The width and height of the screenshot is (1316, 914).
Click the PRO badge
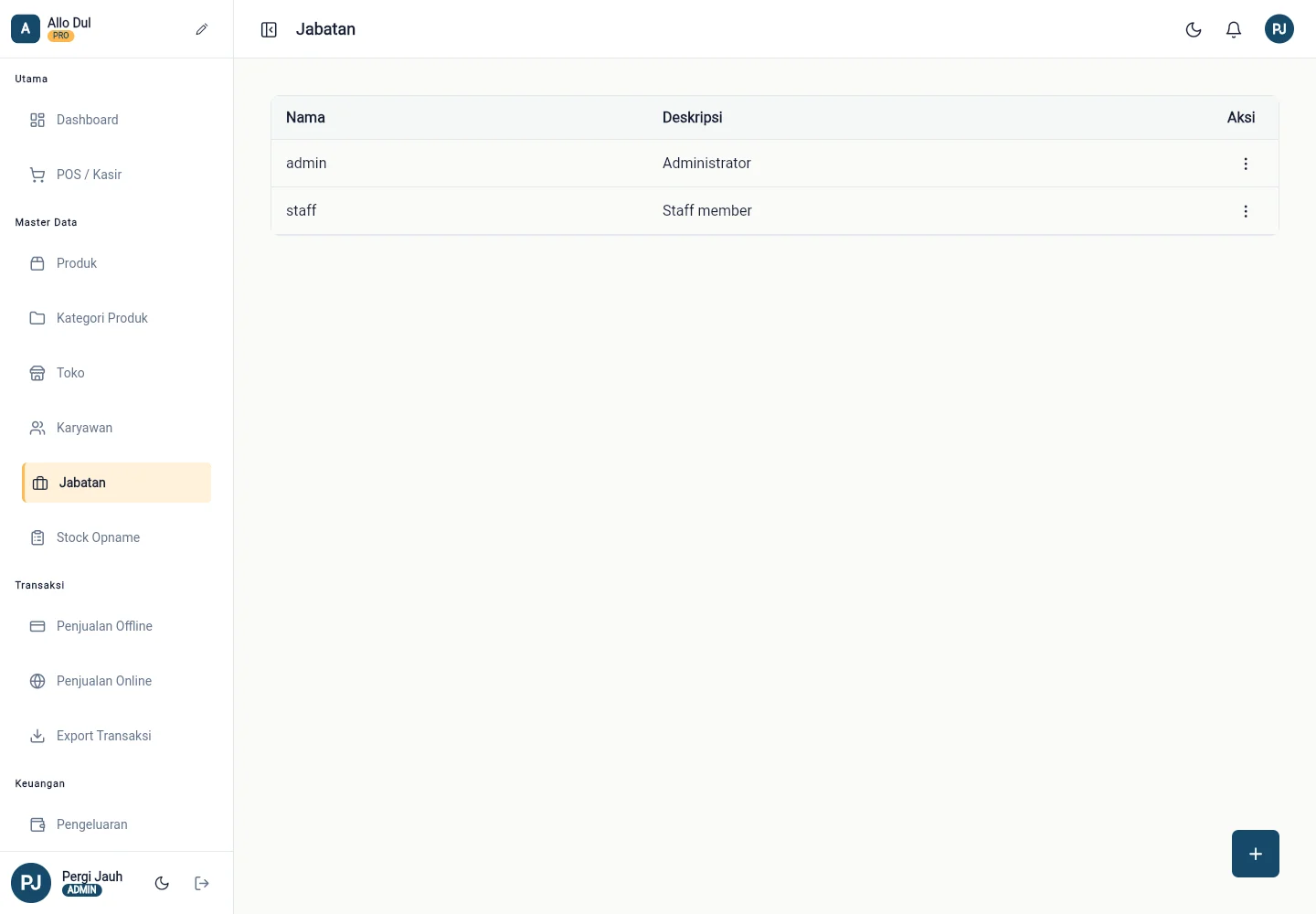[x=61, y=37]
